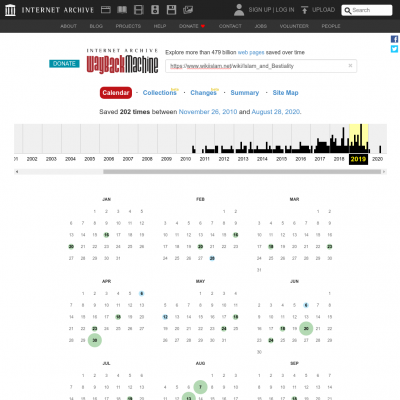Switch to the Collections tab

[159, 93]
